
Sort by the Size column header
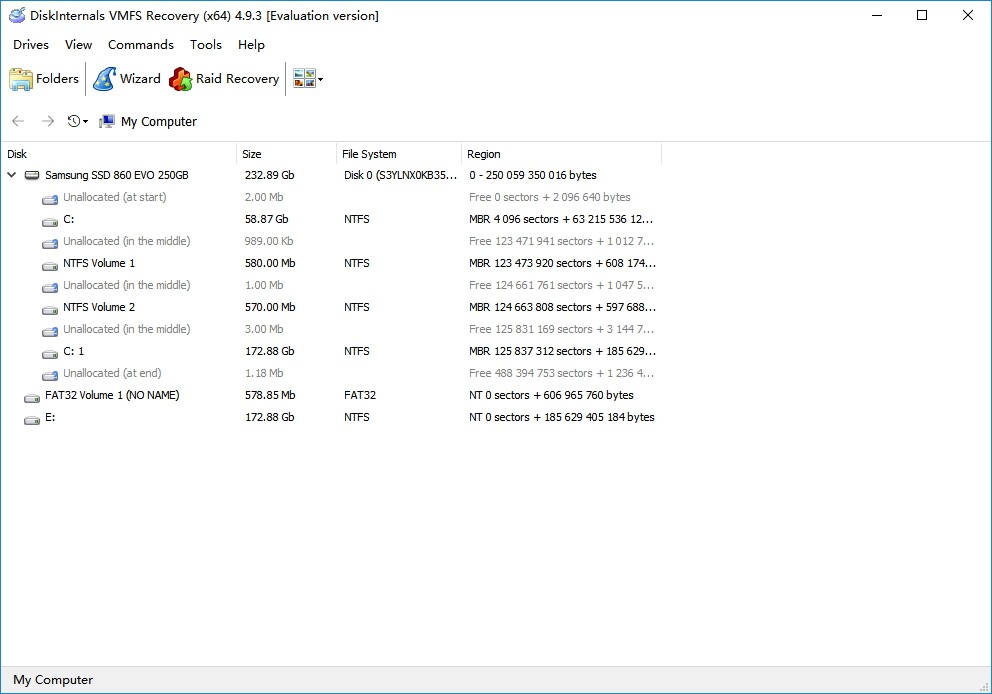(286, 154)
